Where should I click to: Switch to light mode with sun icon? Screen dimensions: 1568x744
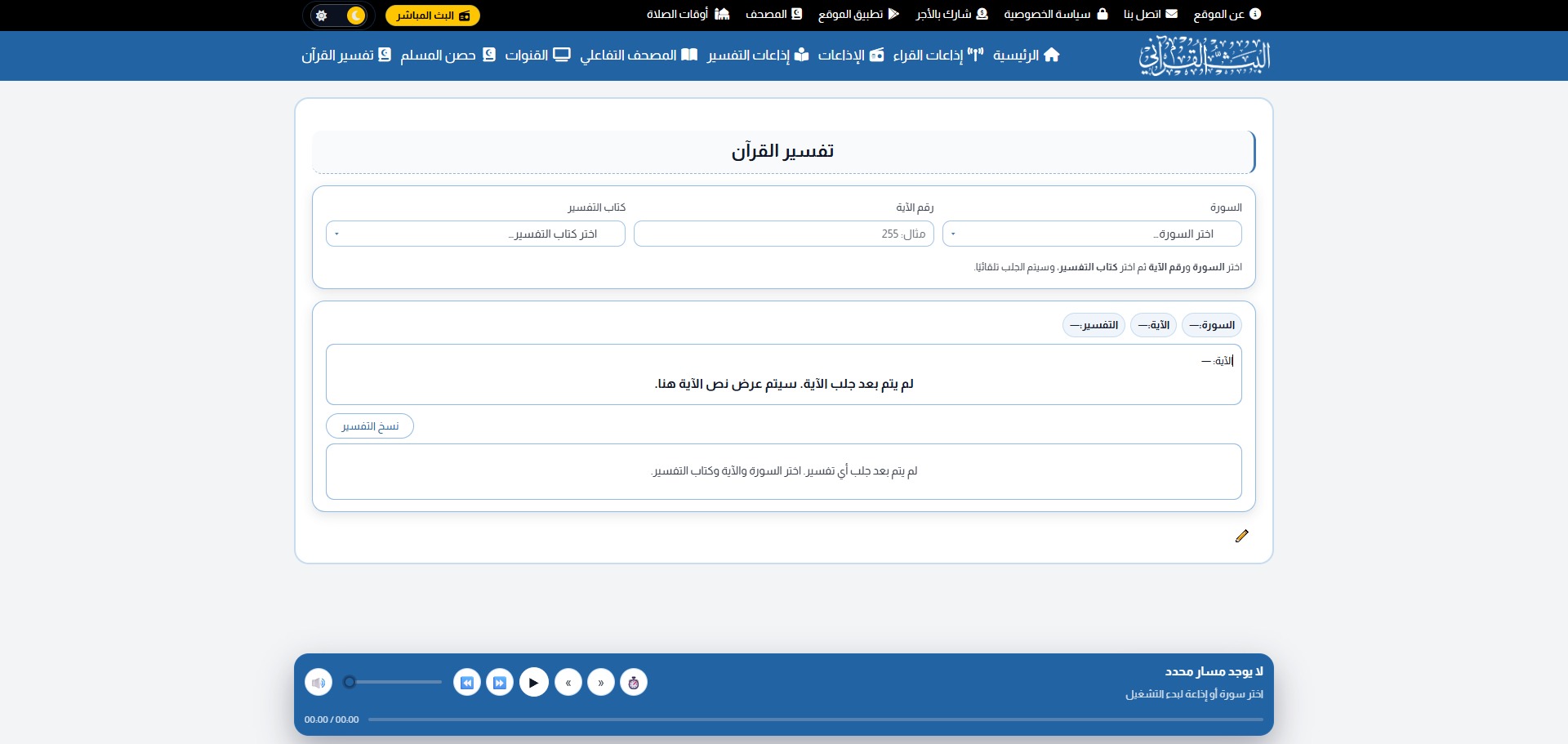[x=322, y=16]
